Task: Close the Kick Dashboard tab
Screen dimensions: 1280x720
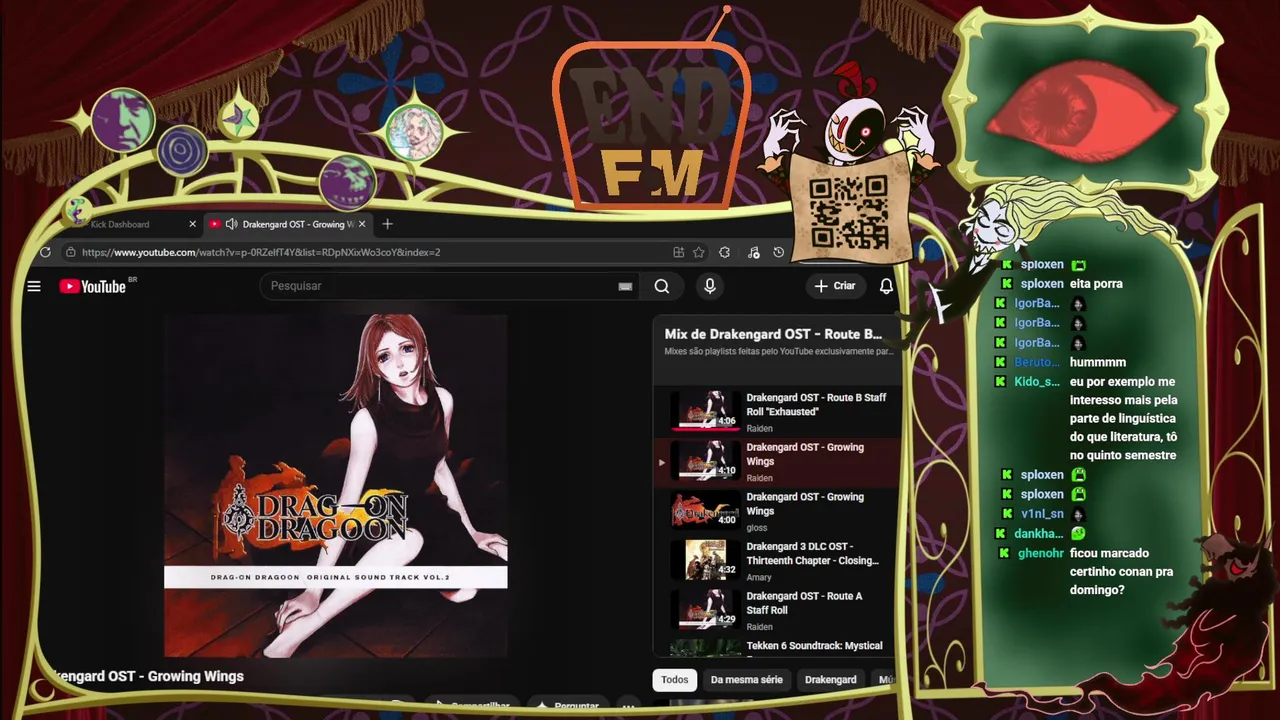Action: 193,224
